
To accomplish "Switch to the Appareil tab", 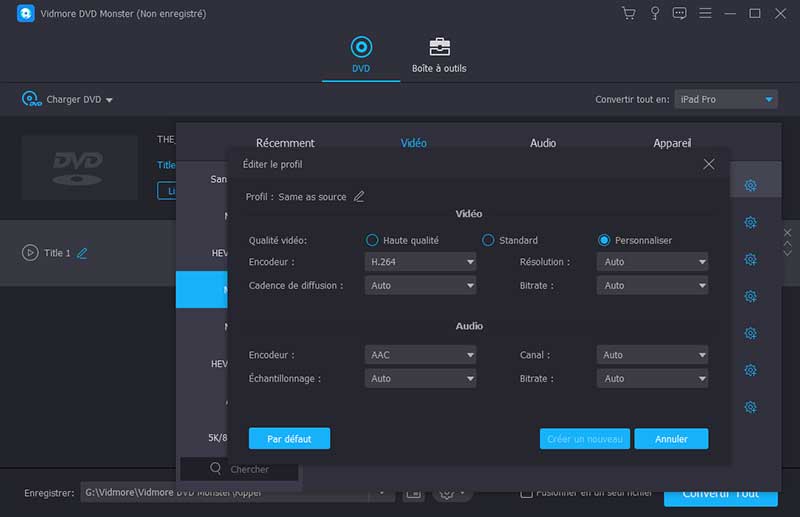I will click(x=672, y=143).
